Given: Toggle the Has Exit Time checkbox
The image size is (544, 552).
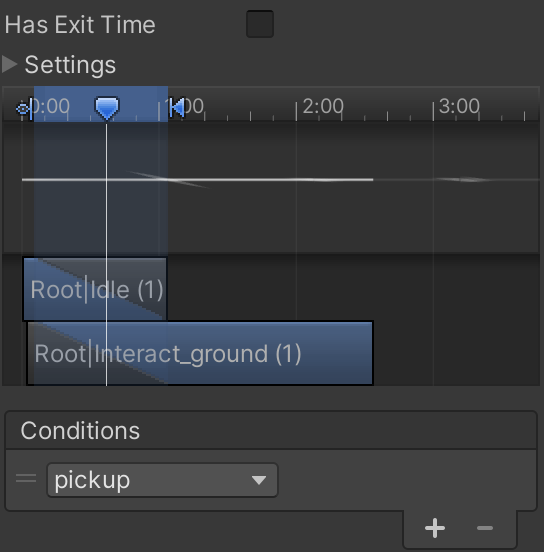Looking at the screenshot, I should [x=260, y=24].
